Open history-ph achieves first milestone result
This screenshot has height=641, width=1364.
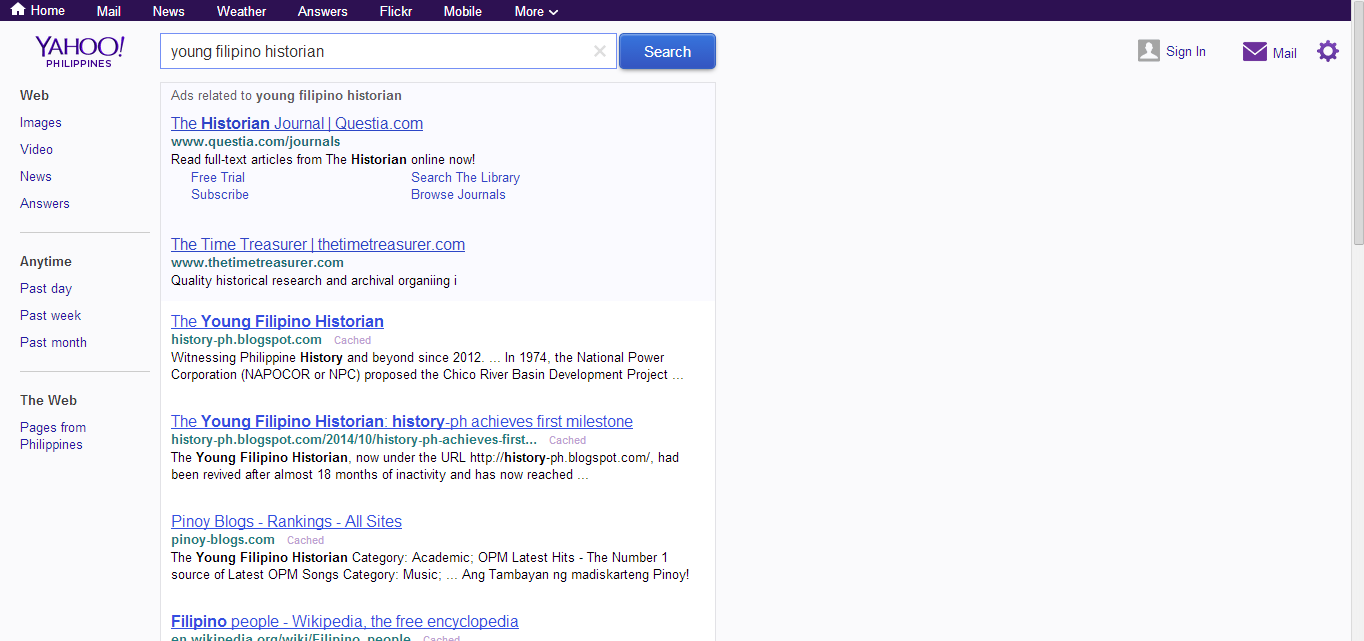(402, 421)
